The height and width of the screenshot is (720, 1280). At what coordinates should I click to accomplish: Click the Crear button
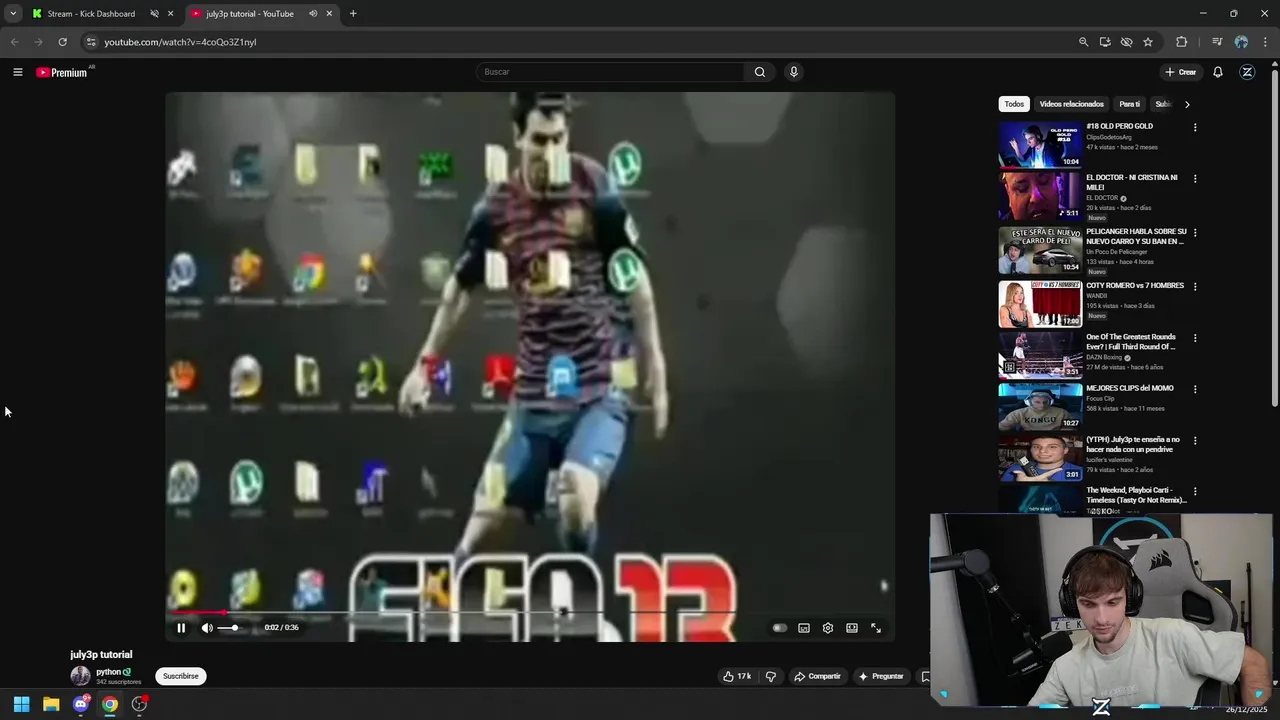click(1181, 72)
